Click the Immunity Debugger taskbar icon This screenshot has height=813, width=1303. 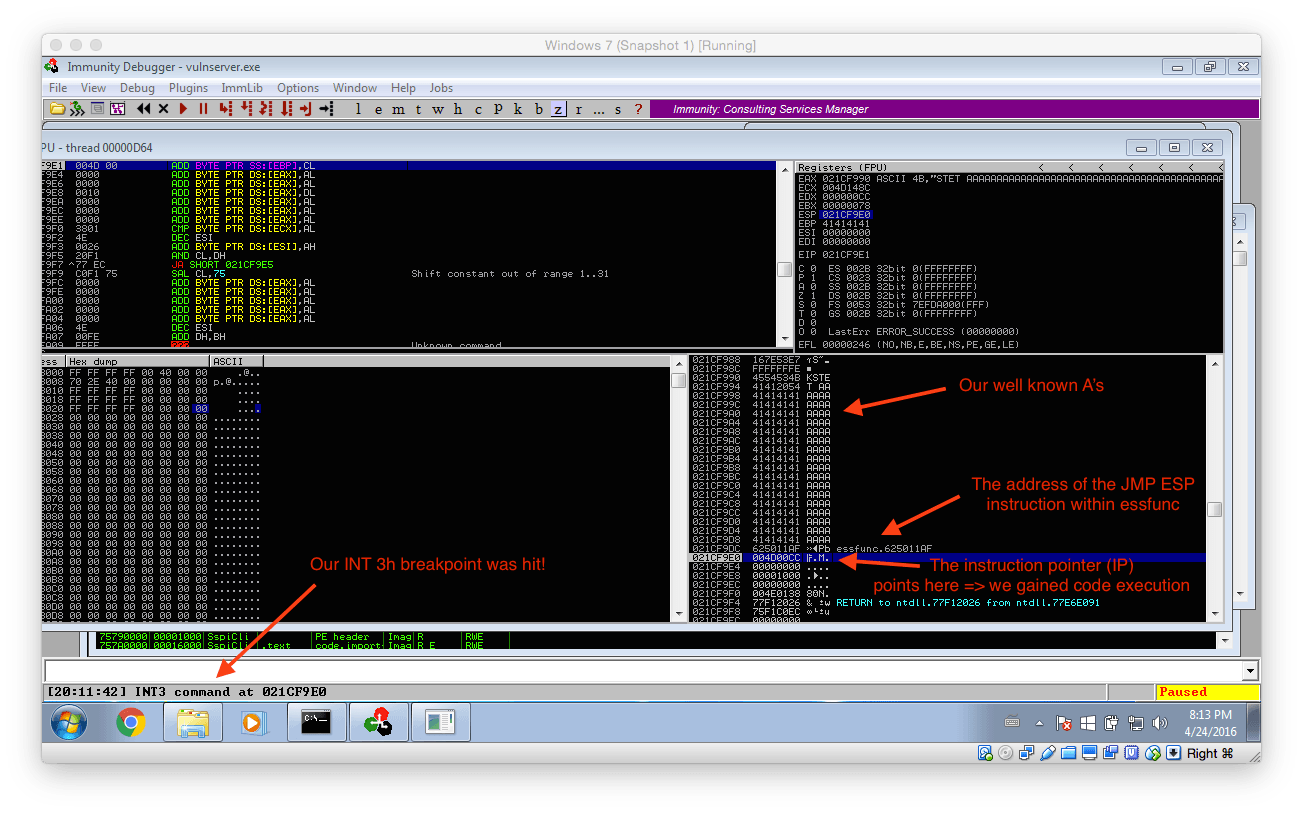(x=377, y=722)
